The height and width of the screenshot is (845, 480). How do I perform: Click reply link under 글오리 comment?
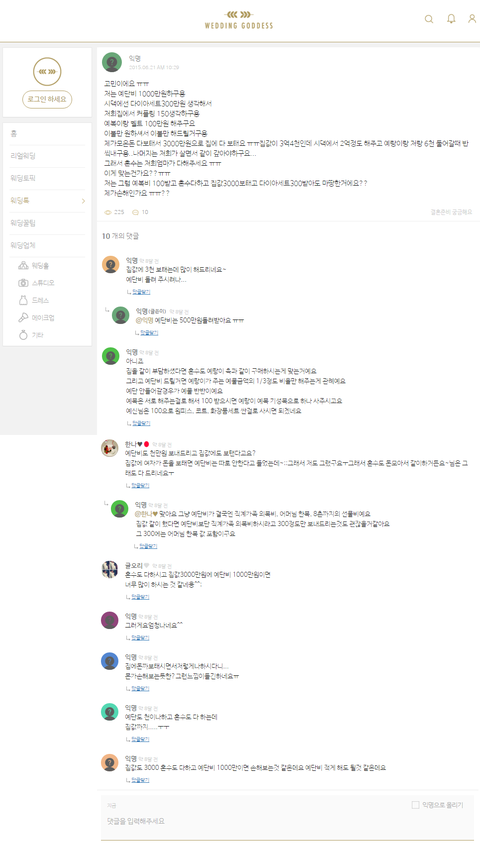click(140, 597)
